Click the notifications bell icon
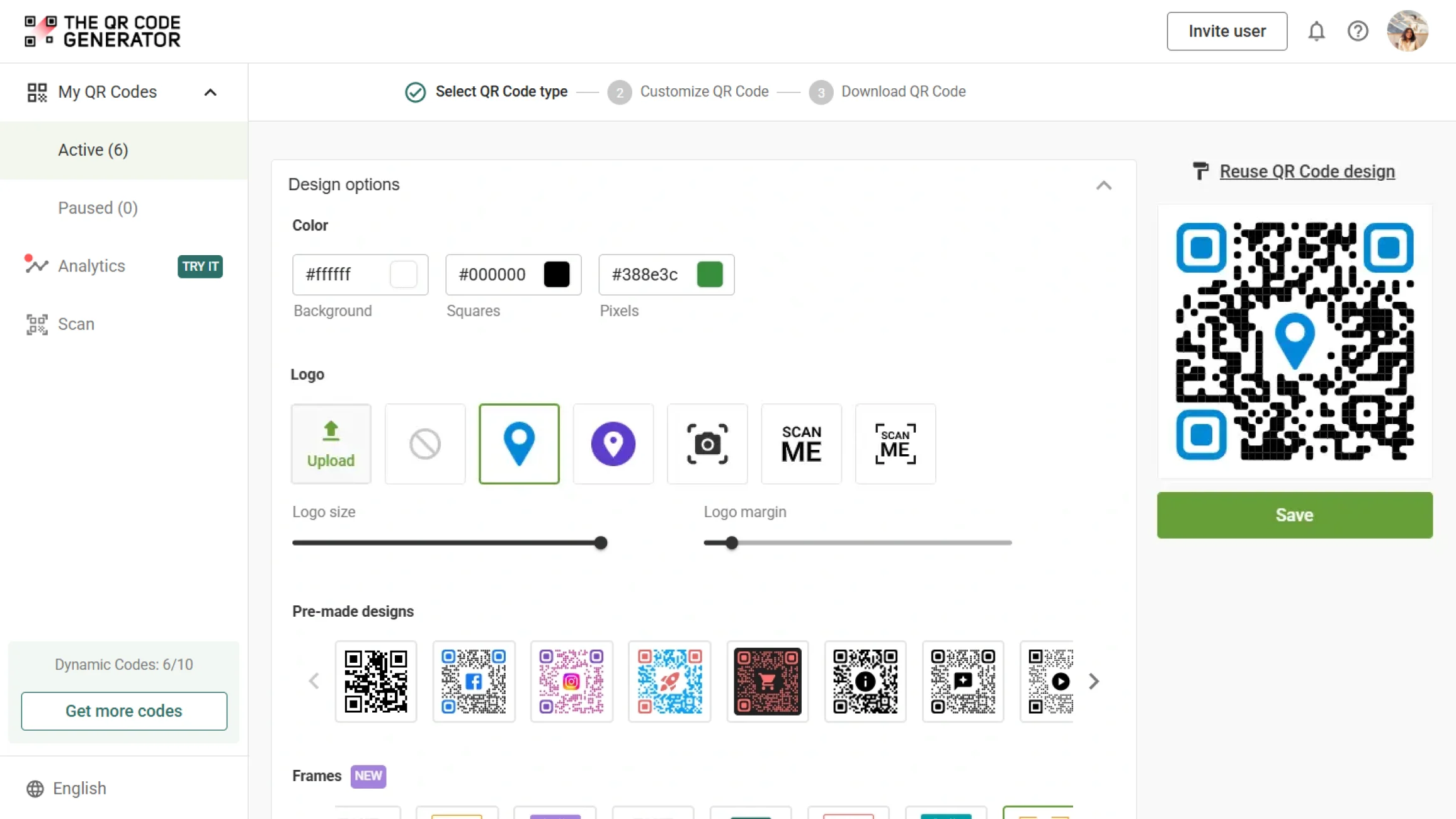Screen dimensions: 1456x819 (x=1316, y=31)
